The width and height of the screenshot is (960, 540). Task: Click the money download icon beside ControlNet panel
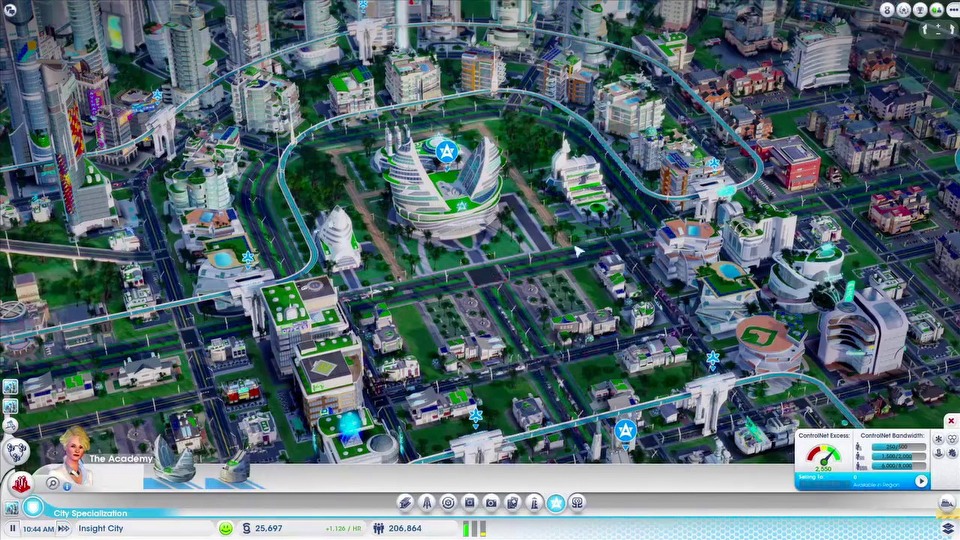pyautogui.click(x=939, y=453)
